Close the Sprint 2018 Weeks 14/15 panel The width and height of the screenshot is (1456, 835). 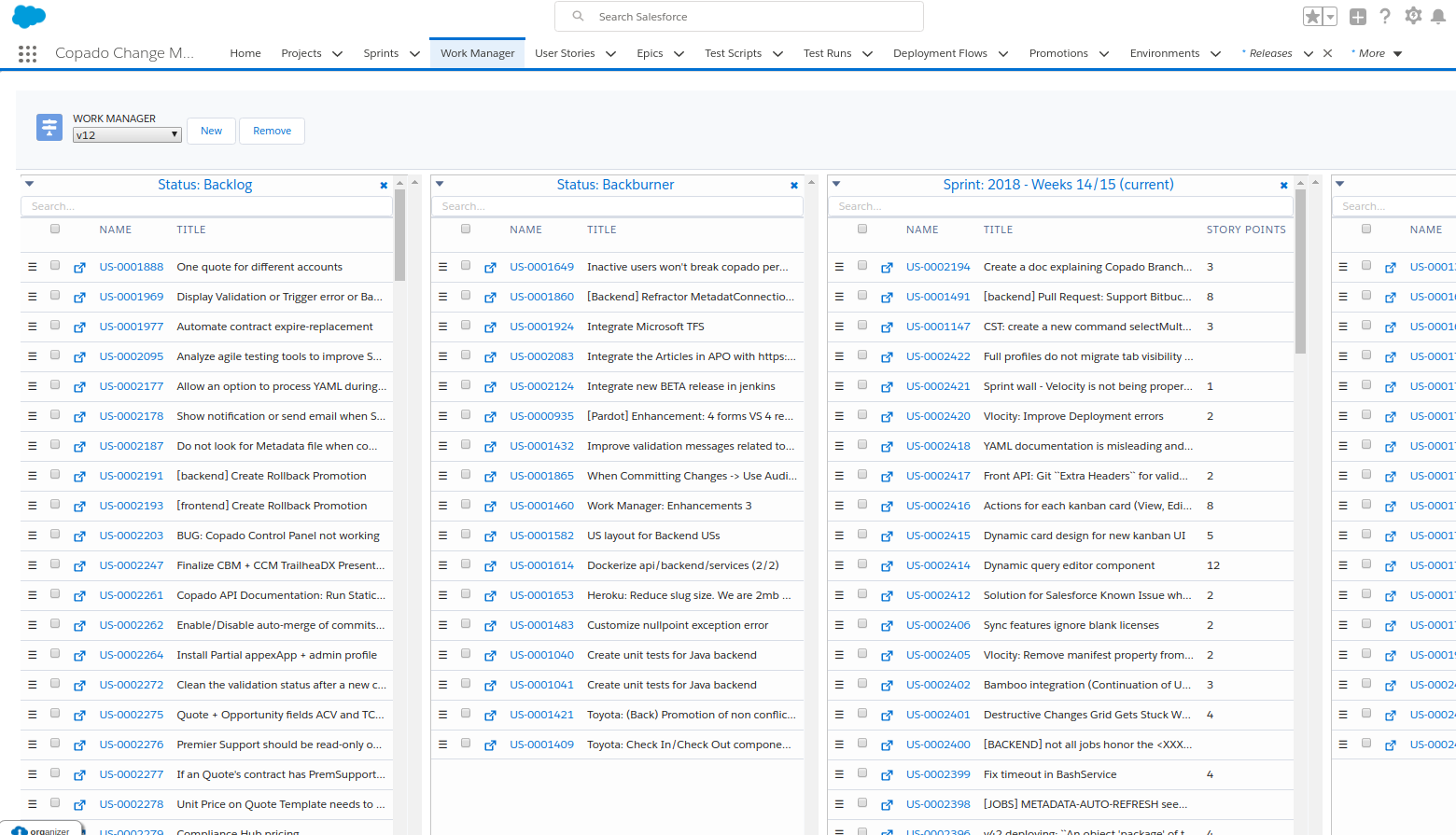tap(1284, 186)
